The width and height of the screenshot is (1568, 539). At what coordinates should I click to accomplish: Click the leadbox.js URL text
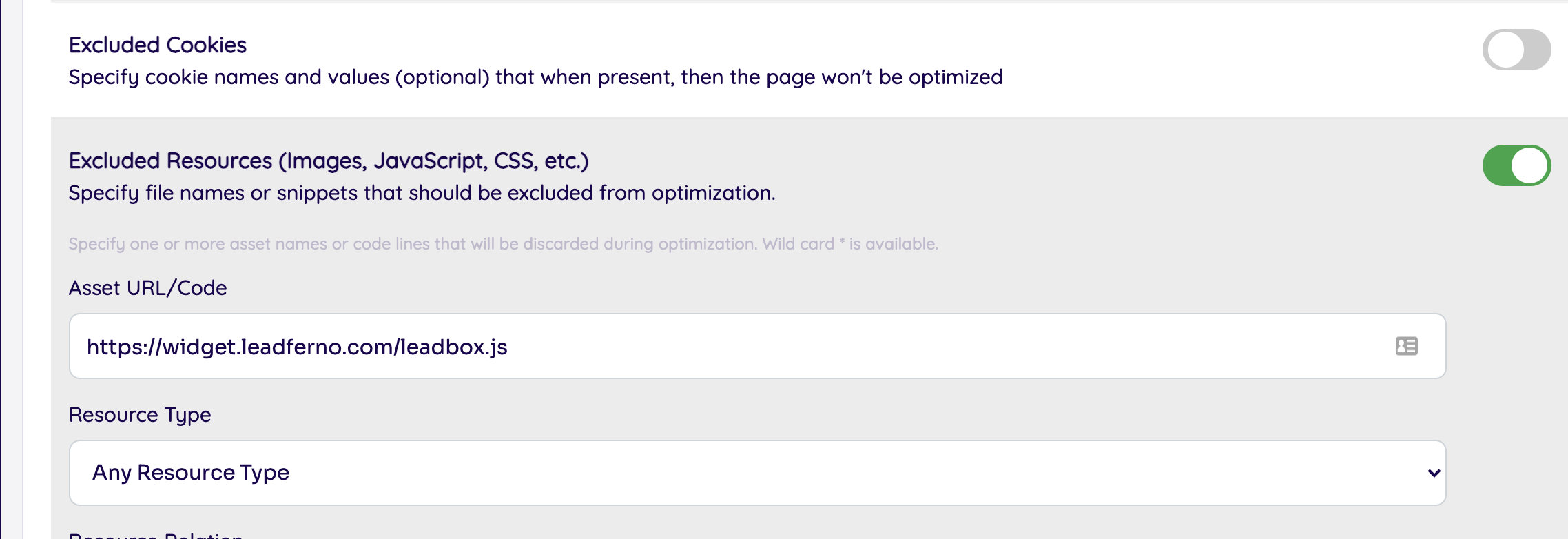coord(297,347)
